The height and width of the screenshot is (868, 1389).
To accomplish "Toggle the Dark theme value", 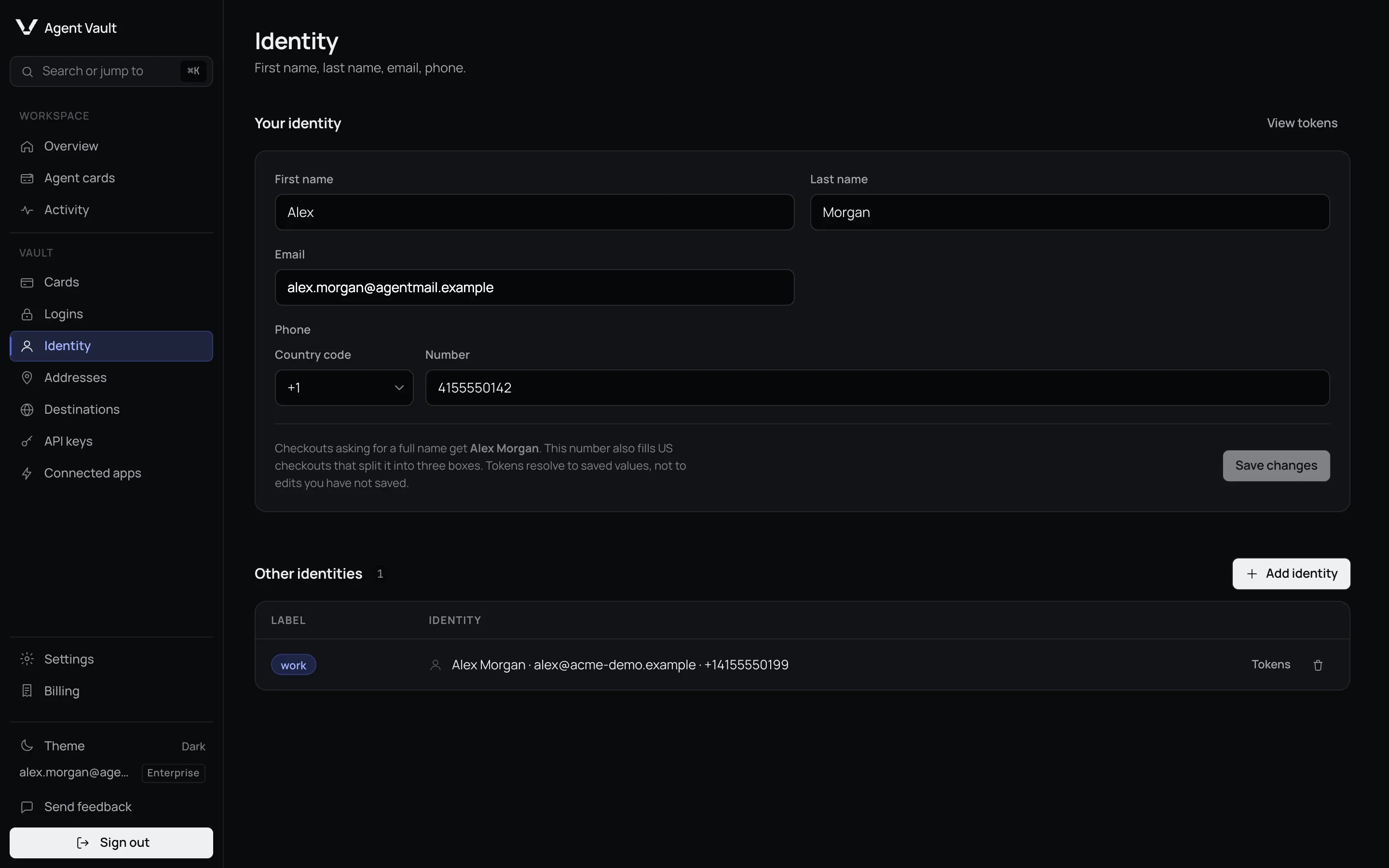I will pos(193,746).
